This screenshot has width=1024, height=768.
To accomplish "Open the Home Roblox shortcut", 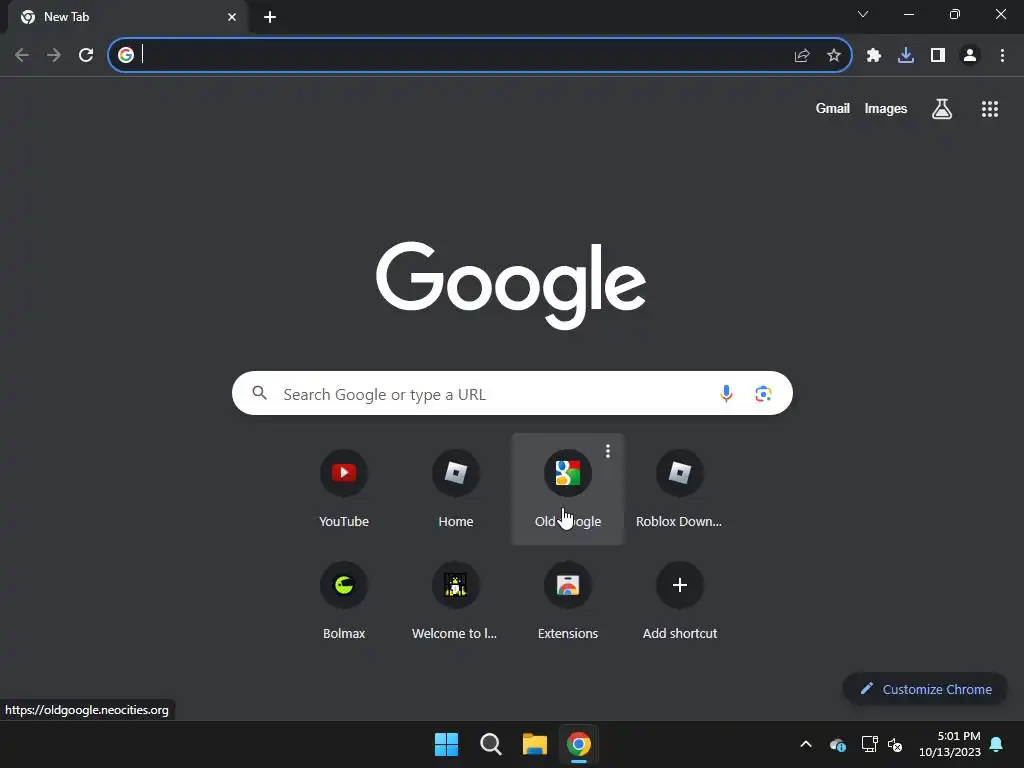I will 456,488.
